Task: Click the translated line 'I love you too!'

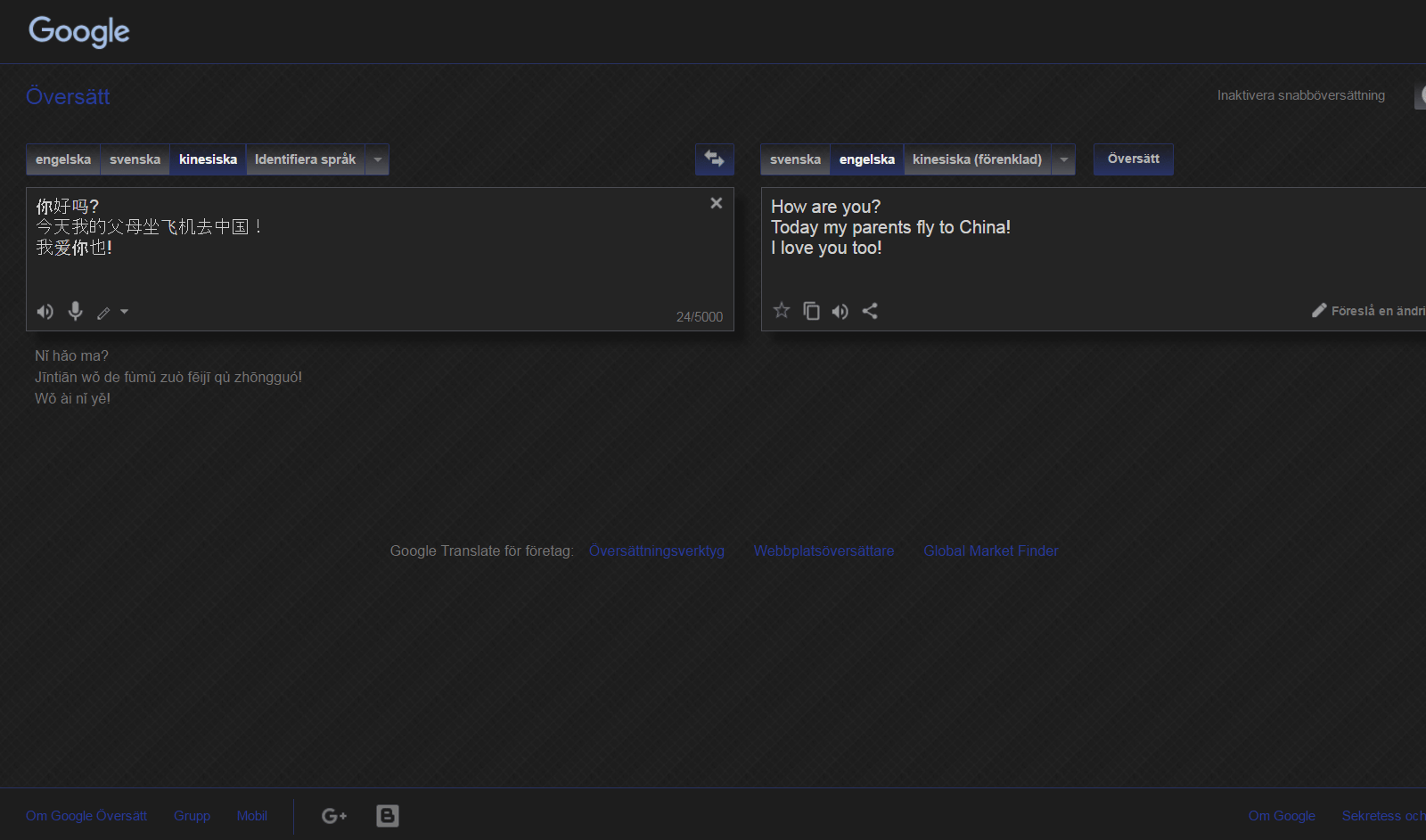Action: [x=826, y=248]
